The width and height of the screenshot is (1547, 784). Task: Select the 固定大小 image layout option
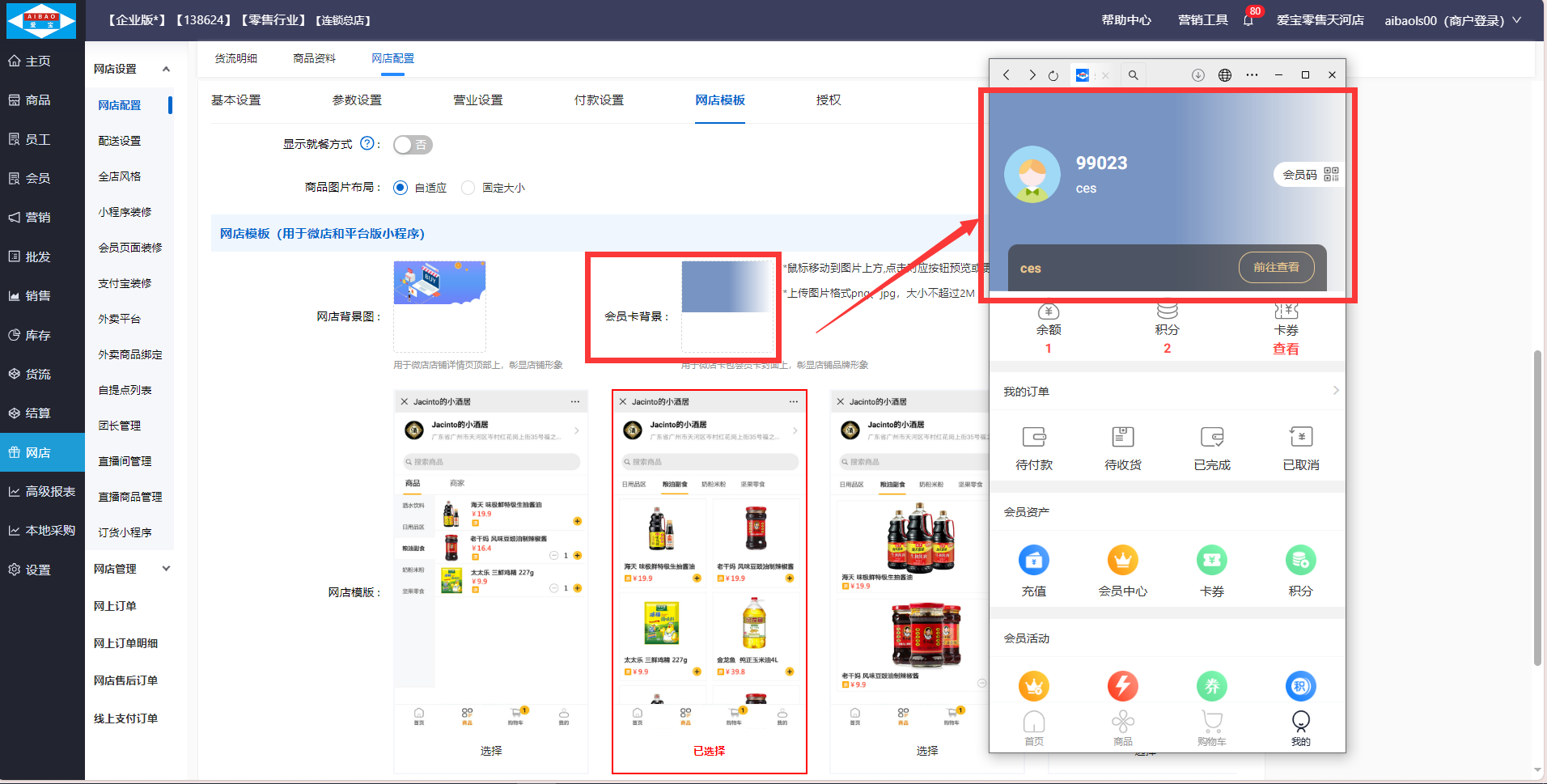point(468,188)
